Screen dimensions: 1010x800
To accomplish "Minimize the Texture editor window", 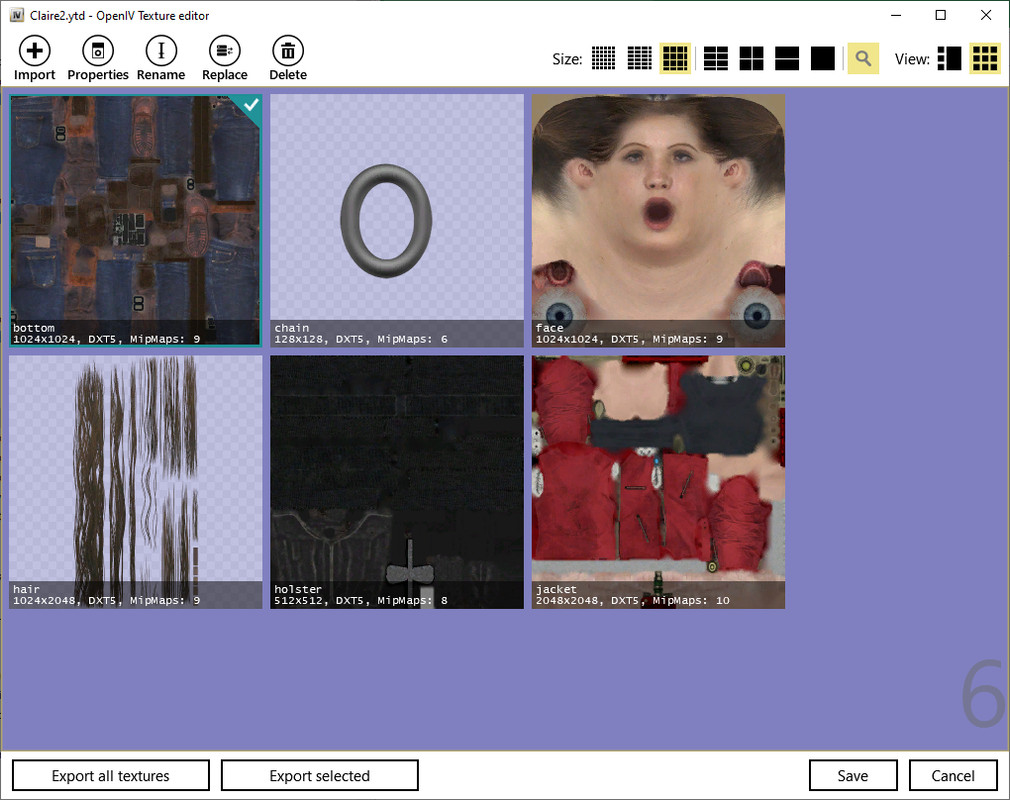I will pyautogui.click(x=896, y=15).
